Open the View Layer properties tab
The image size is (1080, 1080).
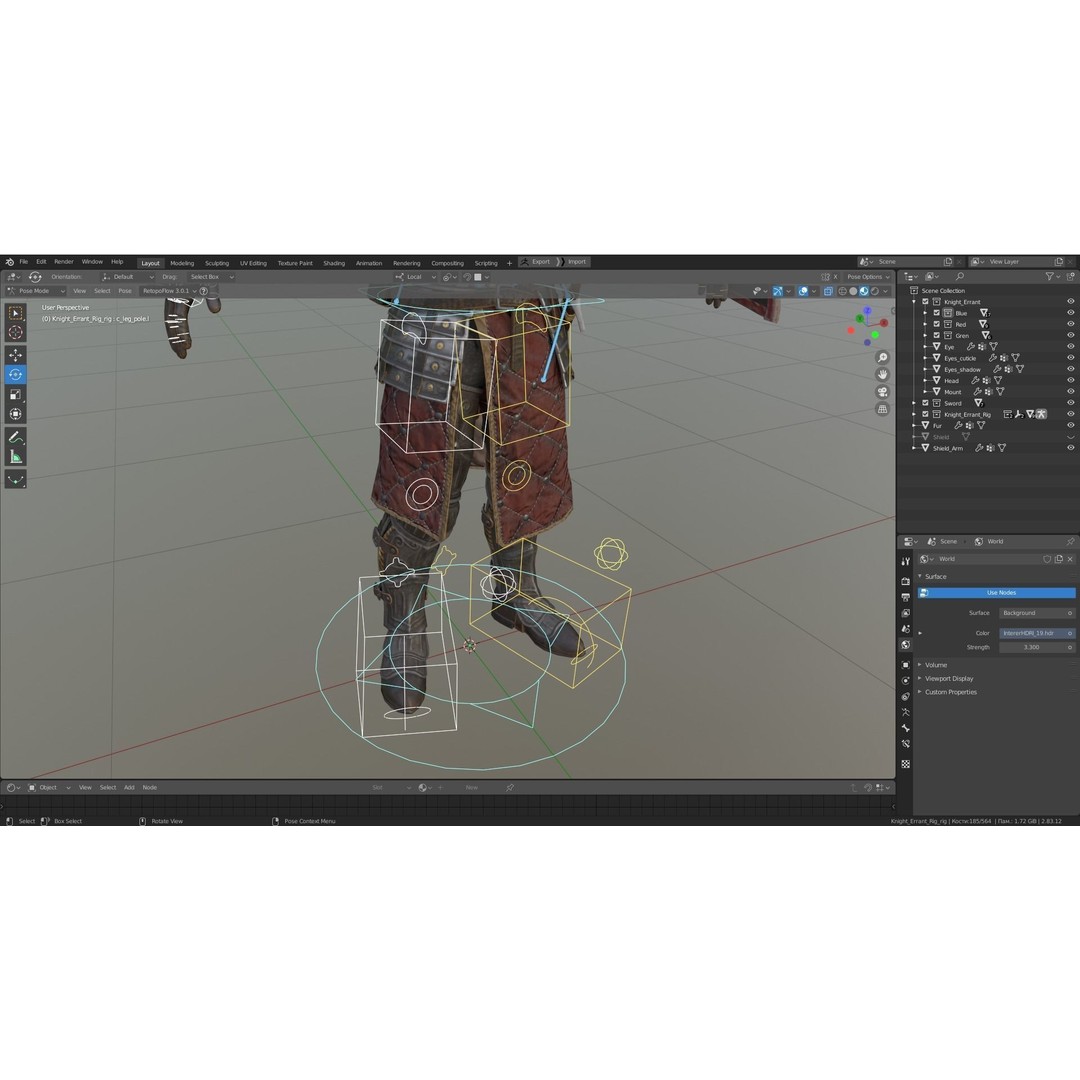pos(906,613)
